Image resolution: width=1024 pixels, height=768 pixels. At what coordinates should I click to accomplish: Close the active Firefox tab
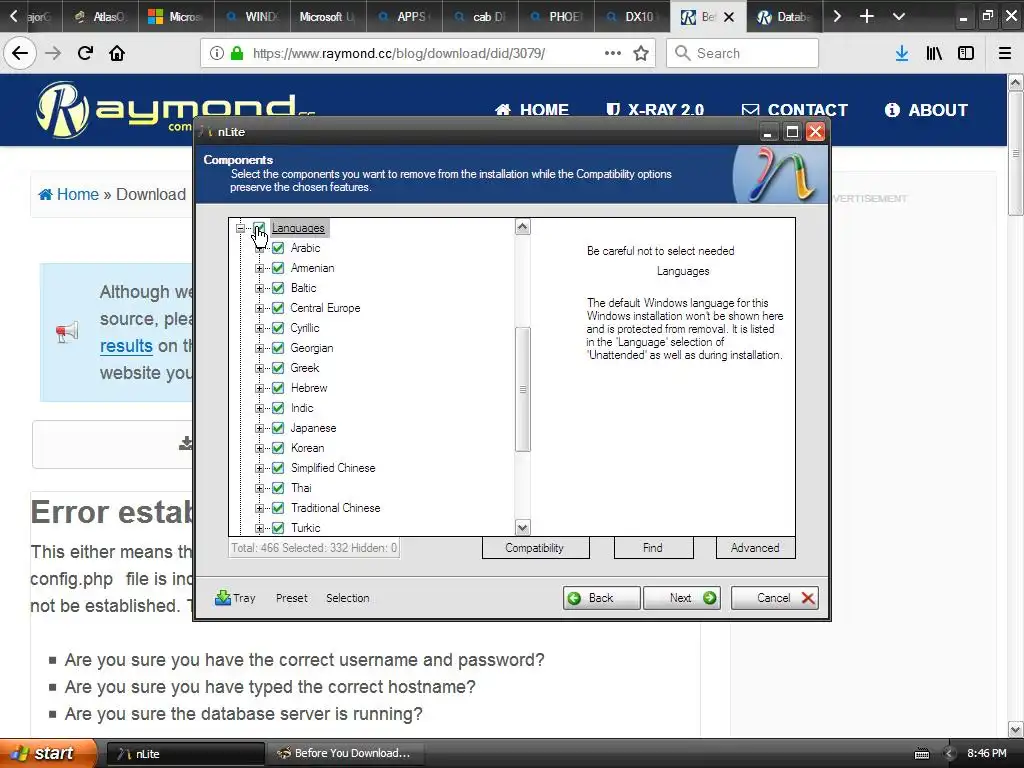pos(729,17)
